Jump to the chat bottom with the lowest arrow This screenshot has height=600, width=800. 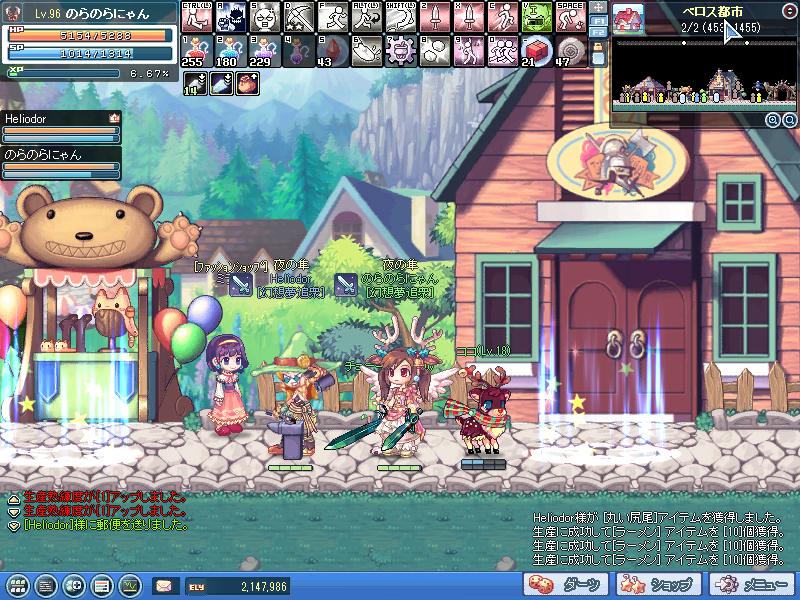click(x=14, y=526)
